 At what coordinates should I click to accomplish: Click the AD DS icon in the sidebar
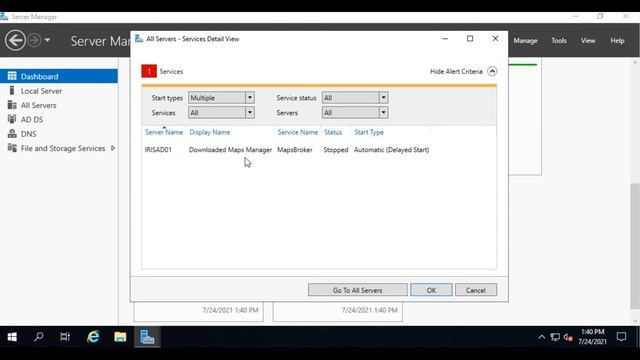(12, 119)
